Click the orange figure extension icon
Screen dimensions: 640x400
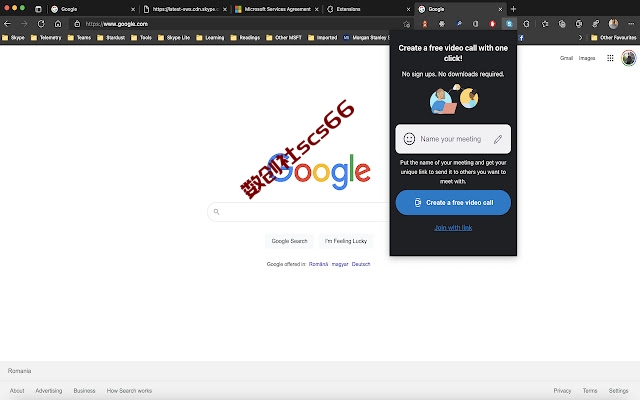pos(424,24)
